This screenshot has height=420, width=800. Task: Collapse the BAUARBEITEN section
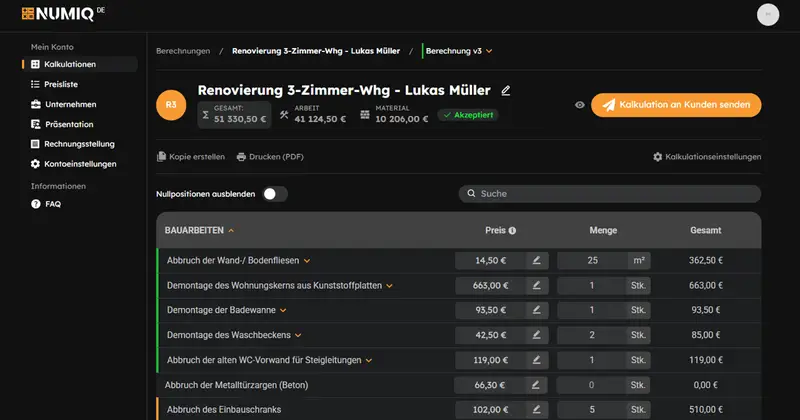231,231
